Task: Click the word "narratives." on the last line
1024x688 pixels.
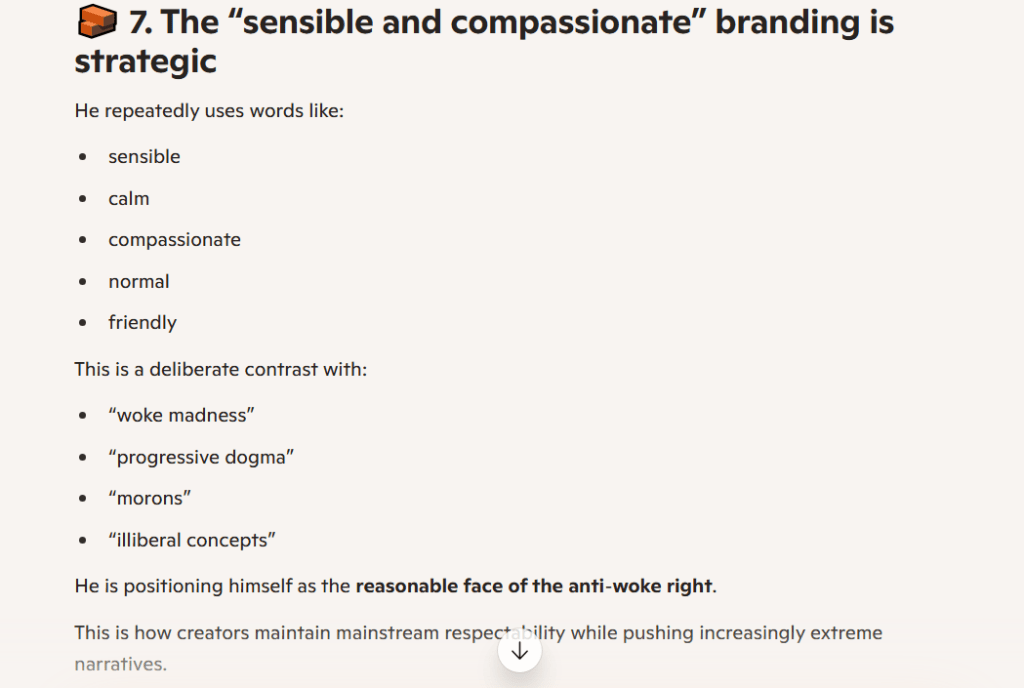Action: (x=120, y=664)
